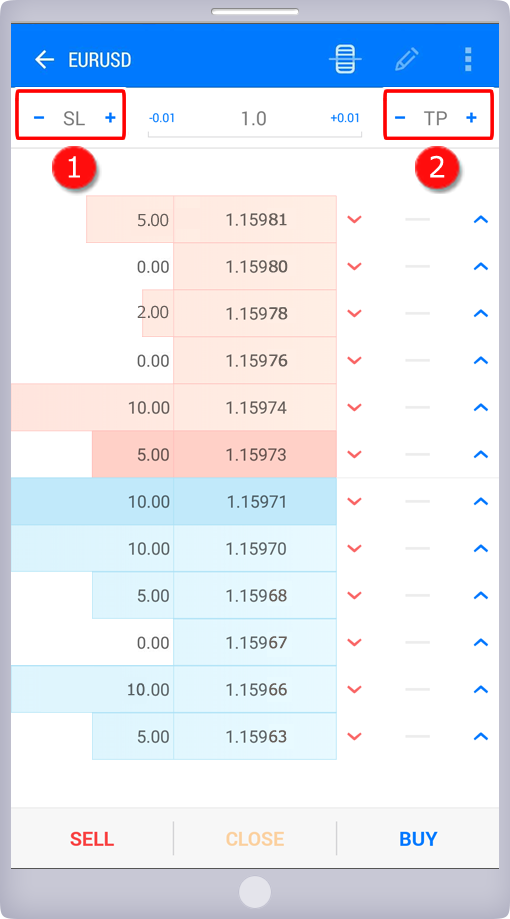Screen dimensions: 510x919
Task: Toggle the depth of market spread view icon
Action: (345, 60)
